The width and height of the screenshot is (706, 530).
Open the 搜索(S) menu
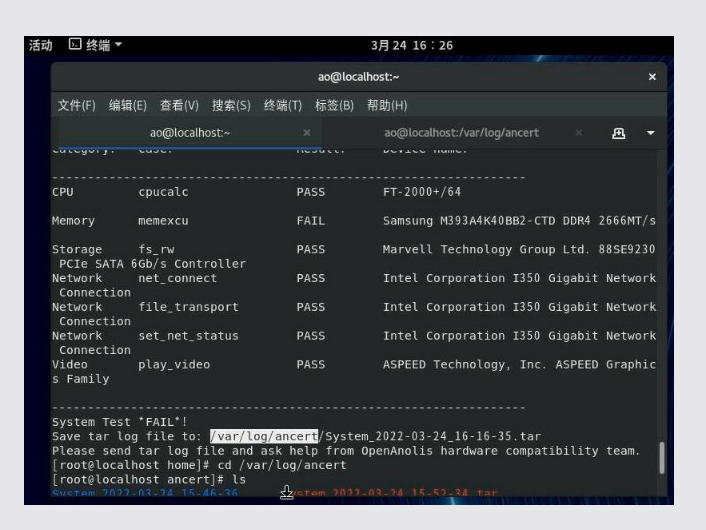(231, 105)
